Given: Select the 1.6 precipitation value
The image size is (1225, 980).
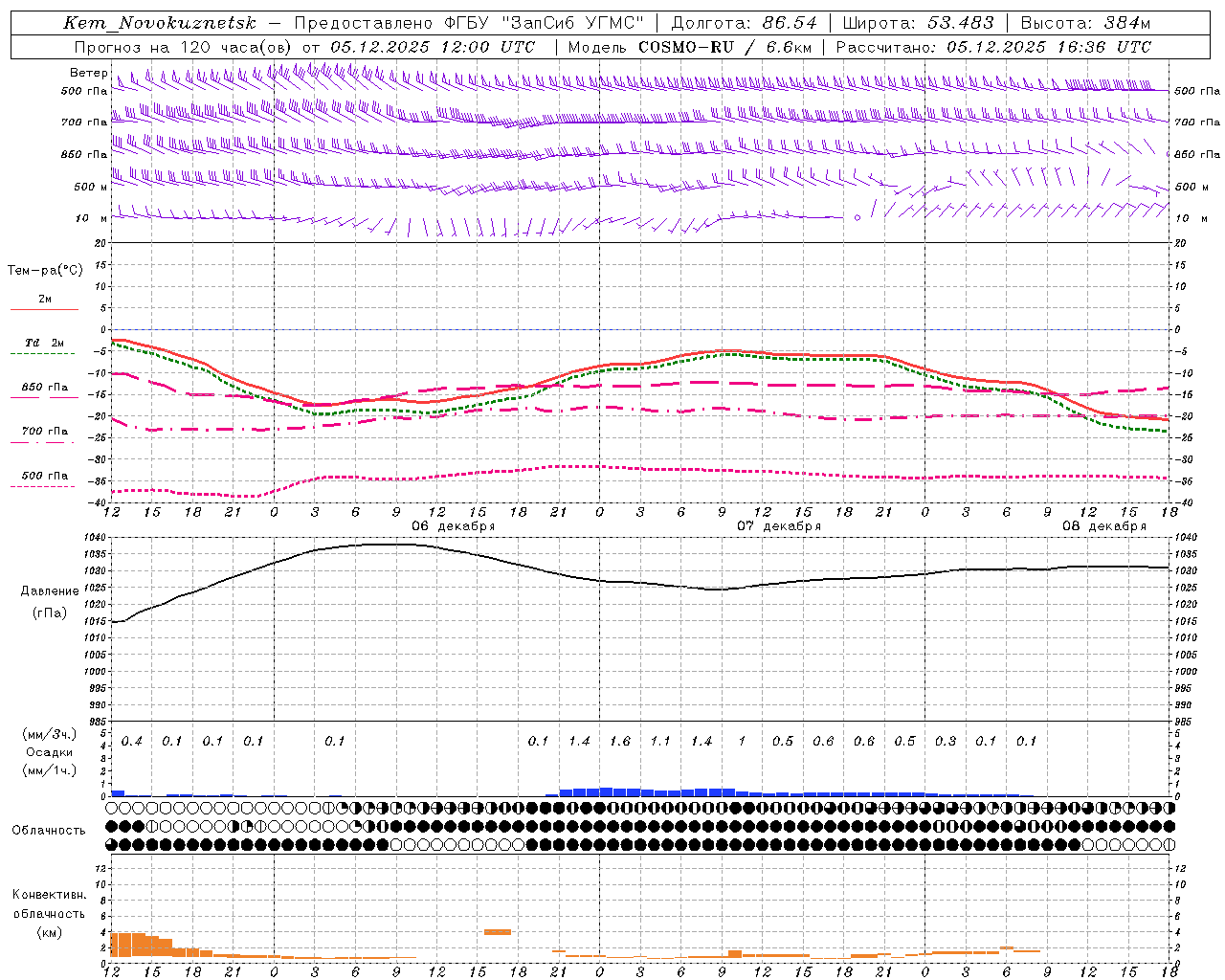Looking at the screenshot, I should coord(620,742).
